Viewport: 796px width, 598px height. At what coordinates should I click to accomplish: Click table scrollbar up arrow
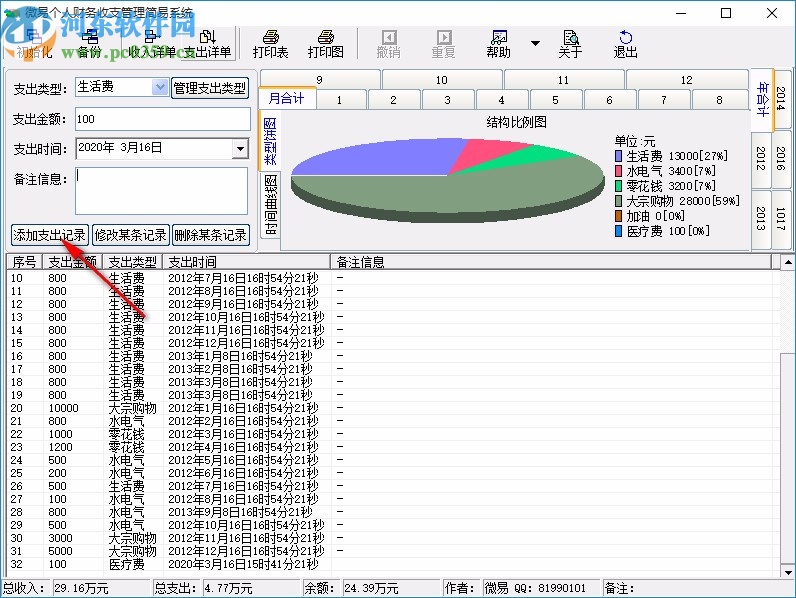[x=788, y=262]
